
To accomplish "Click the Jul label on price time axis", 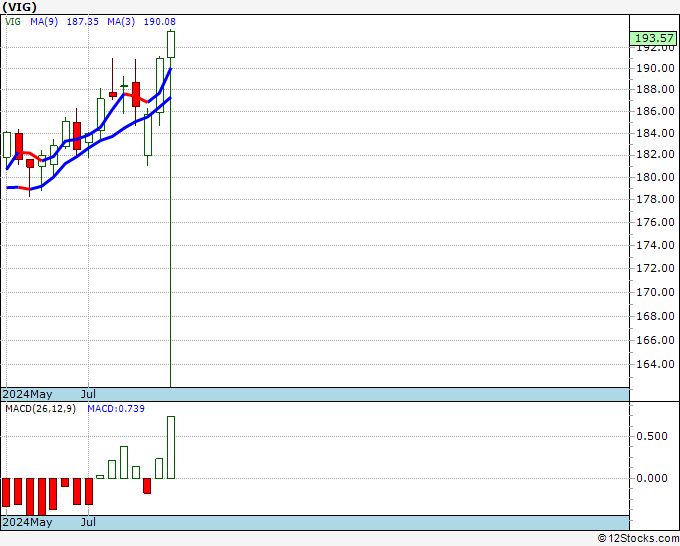I will [x=88, y=394].
